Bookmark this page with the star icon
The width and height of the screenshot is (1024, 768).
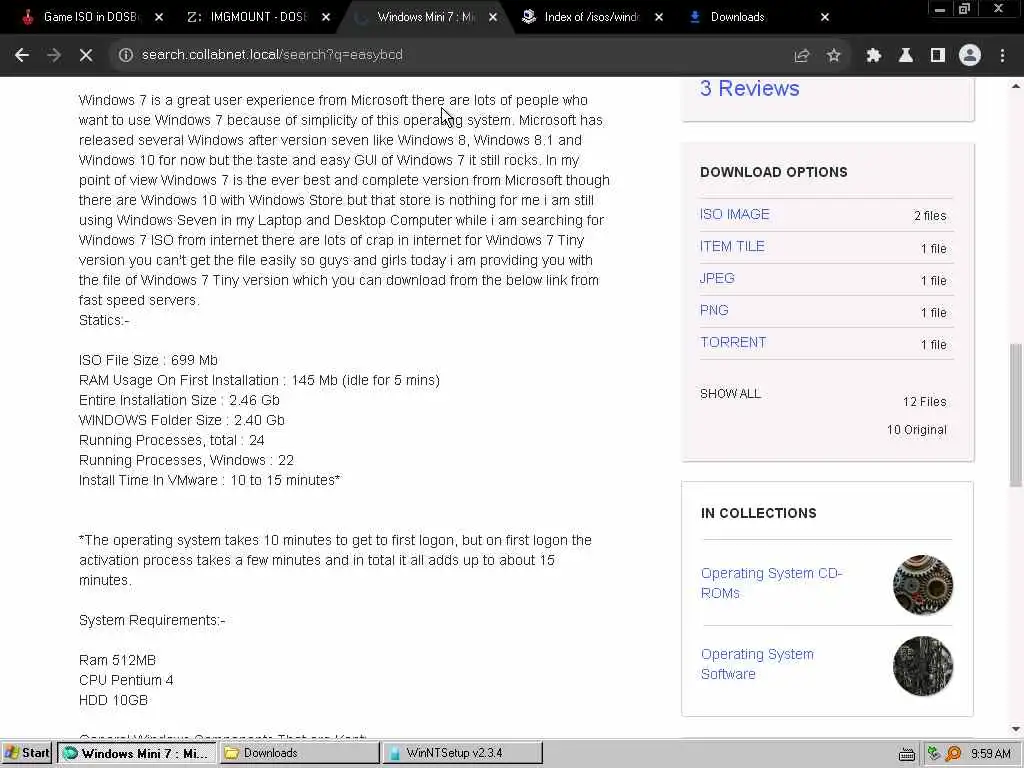(x=833, y=55)
